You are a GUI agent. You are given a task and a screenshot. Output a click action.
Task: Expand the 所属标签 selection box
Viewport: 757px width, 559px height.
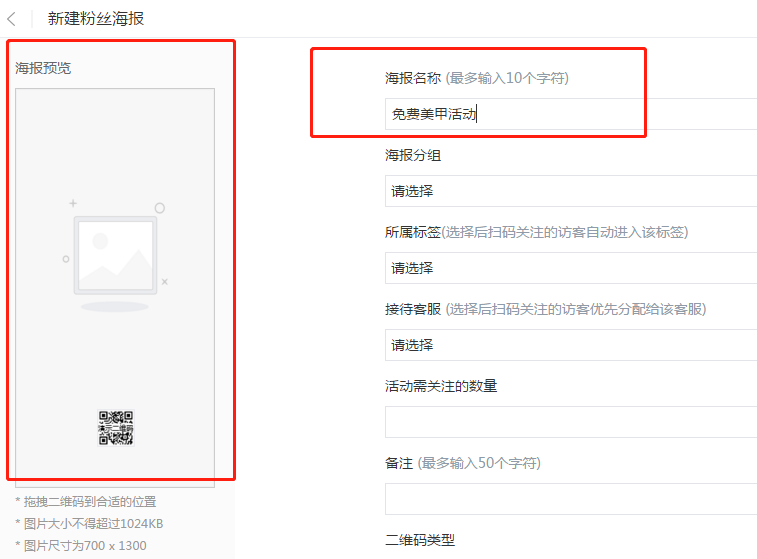570,268
